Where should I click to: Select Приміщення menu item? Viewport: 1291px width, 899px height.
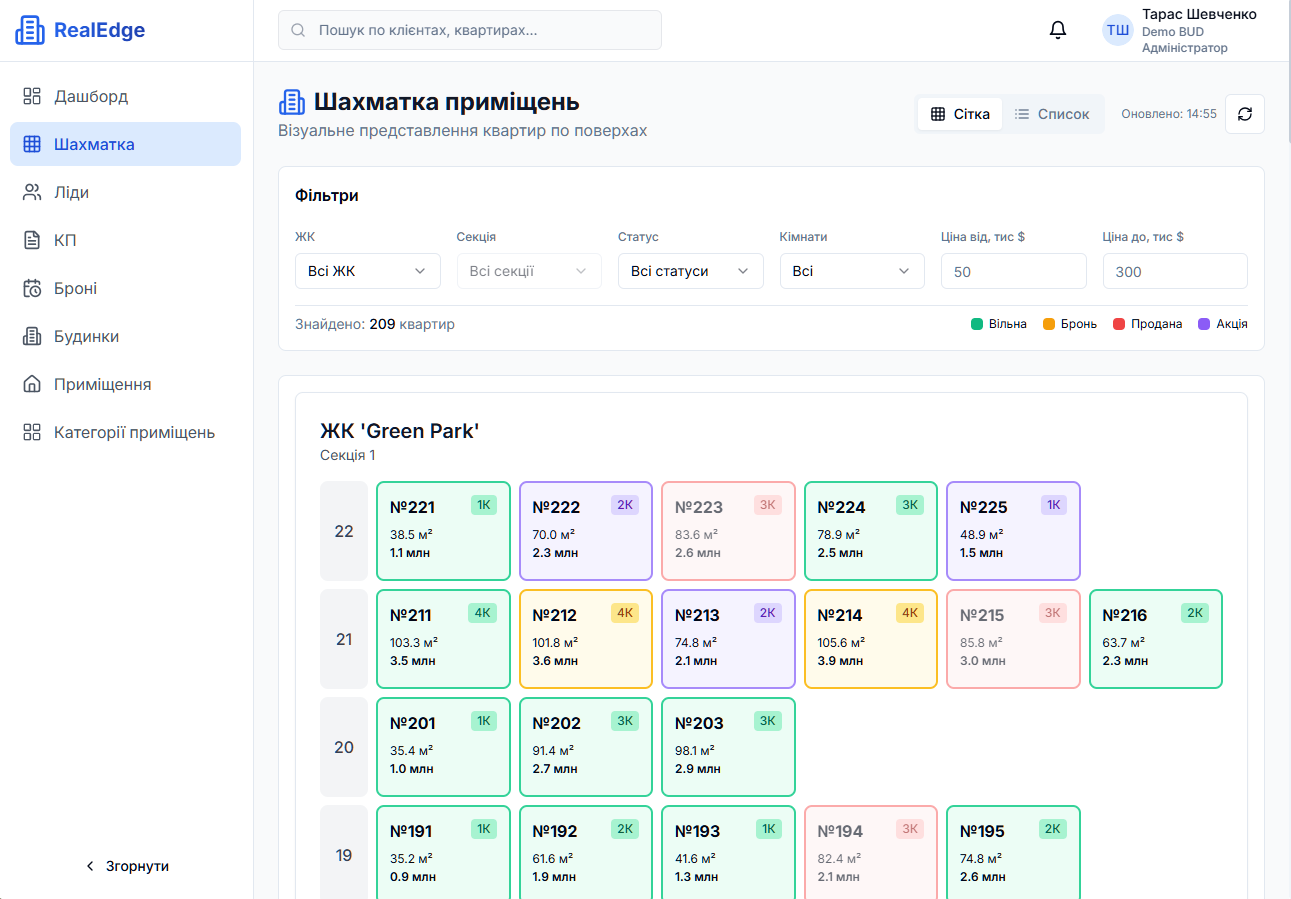102,384
